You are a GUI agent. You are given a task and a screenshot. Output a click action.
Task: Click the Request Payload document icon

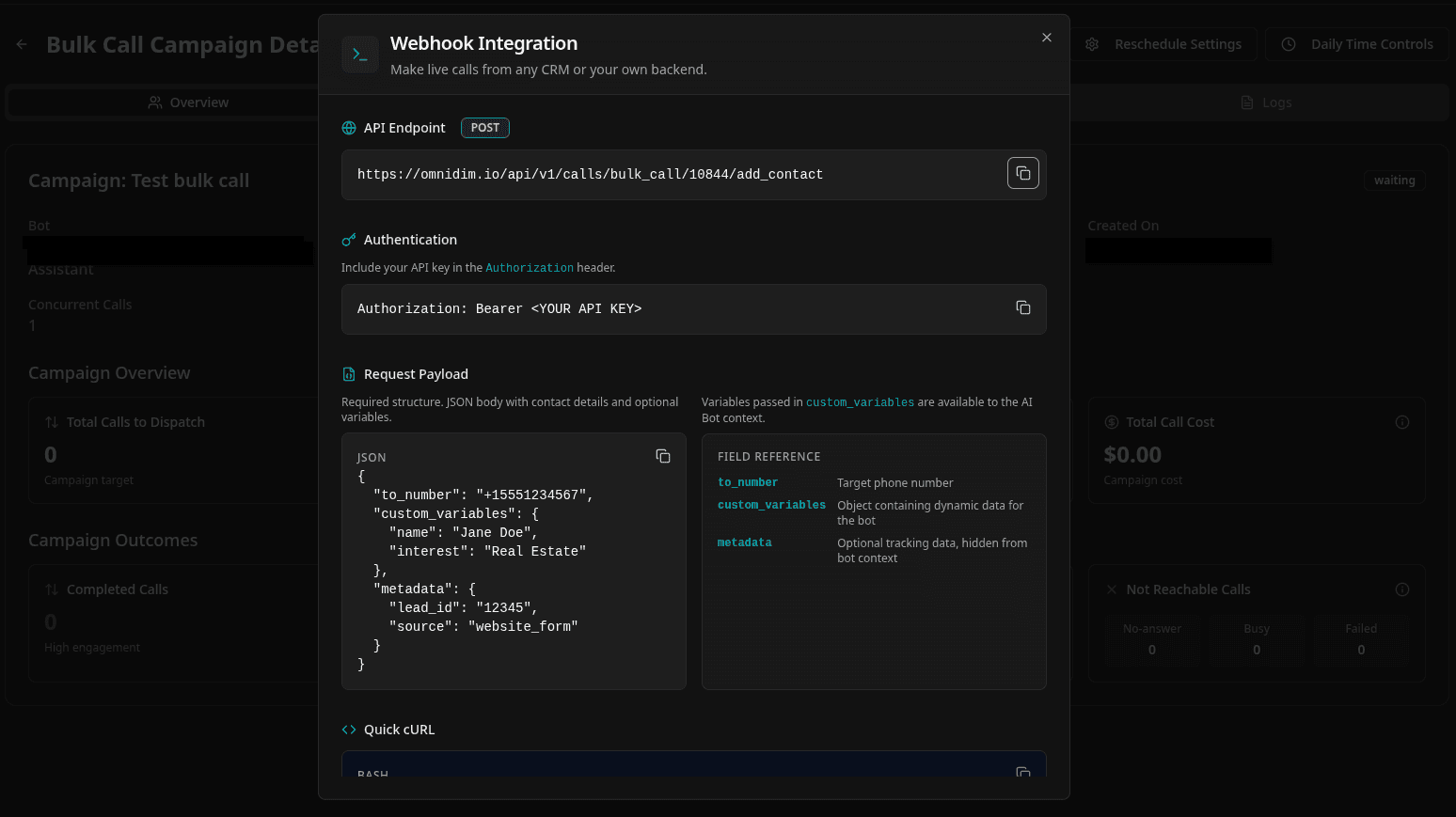pos(349,373)
